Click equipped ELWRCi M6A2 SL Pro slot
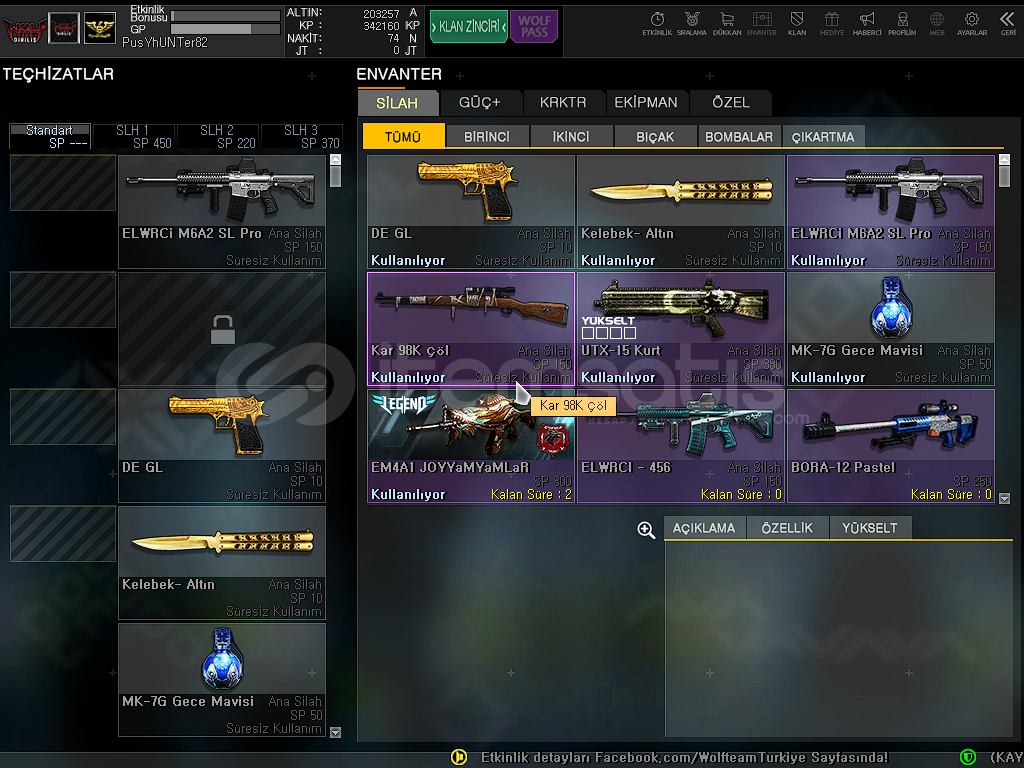The image size is (1024, 768). [222, 212]
